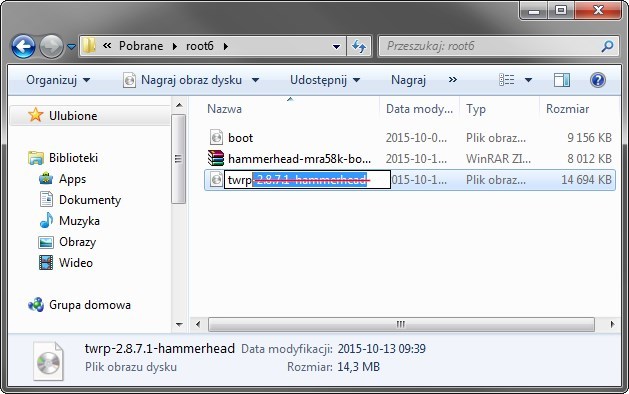Image resolution: width=629 pixels, height=394 pixels.
Task: Select root6 in the address path
Action: point(199,46)
